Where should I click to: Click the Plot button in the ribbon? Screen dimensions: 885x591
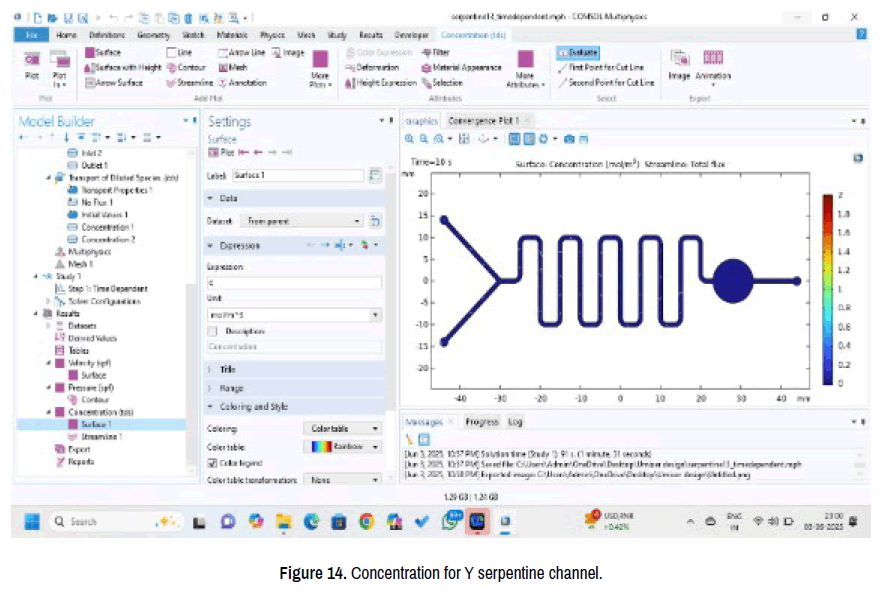pos(31,68)
